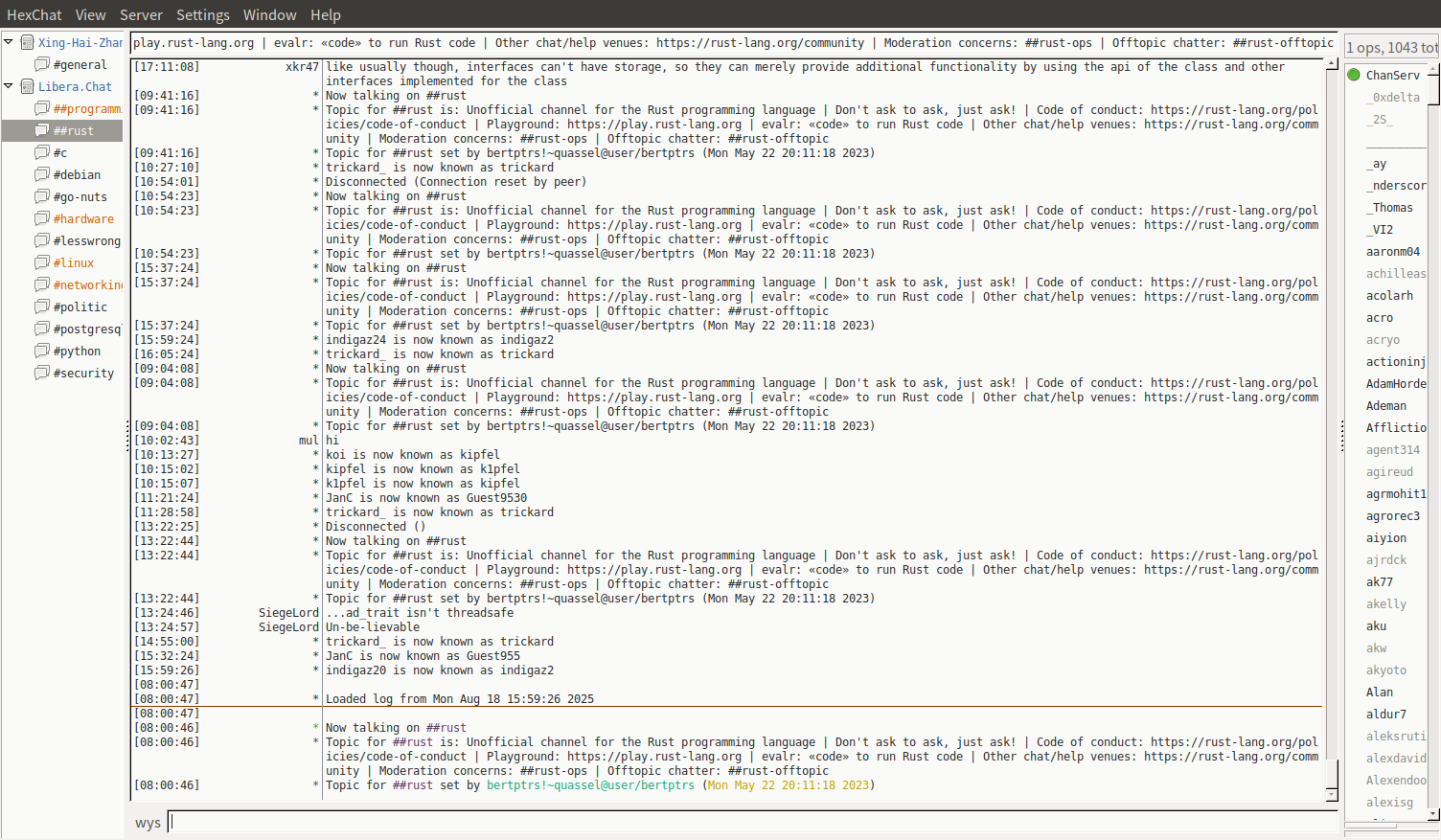Click the xkr47 nickname in chat

[x=302, y=67]
